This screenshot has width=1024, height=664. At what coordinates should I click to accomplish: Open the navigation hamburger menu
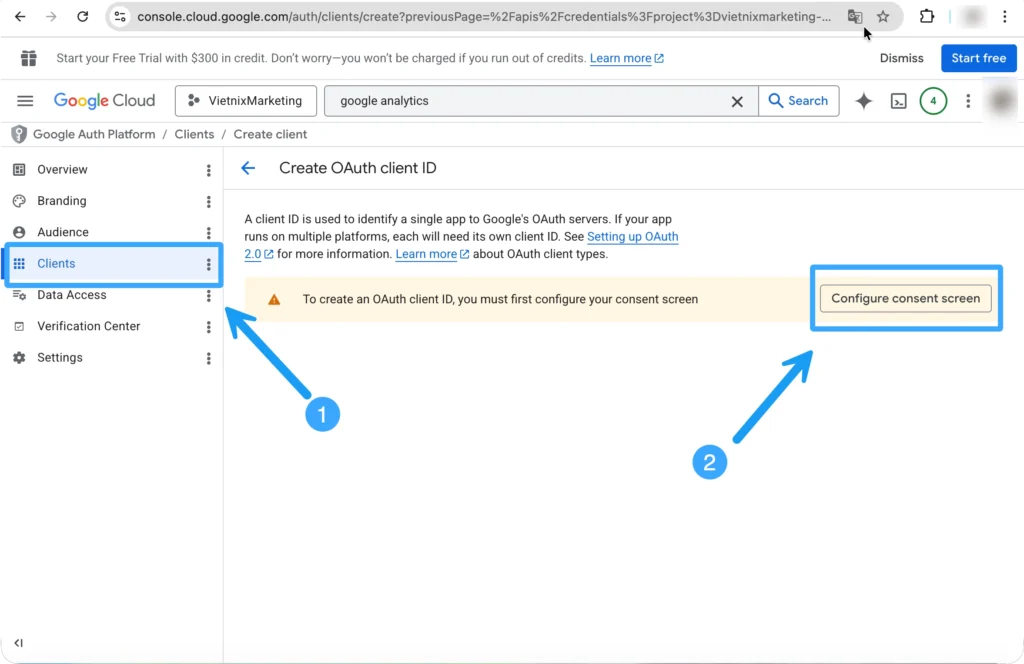pyautogui.click(x=25, y=100)
